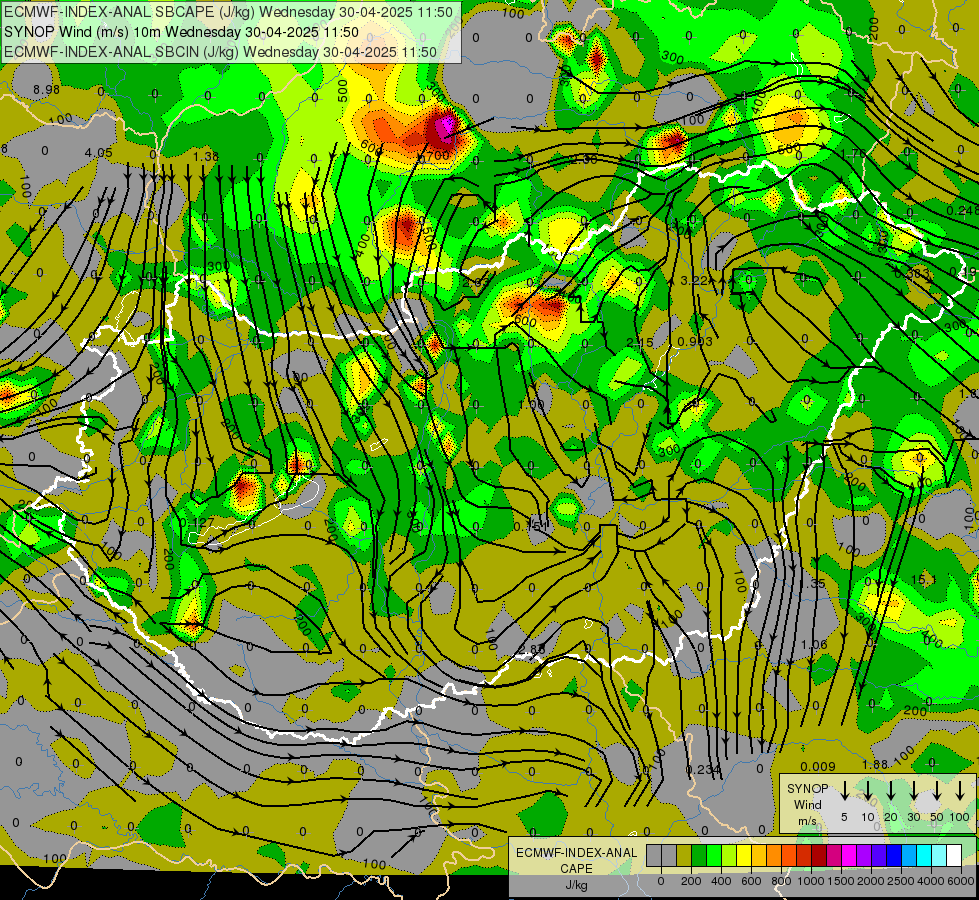Click the 800 tick label on the color scale
This screenshot has height=900, width=979.
[781, 881]
